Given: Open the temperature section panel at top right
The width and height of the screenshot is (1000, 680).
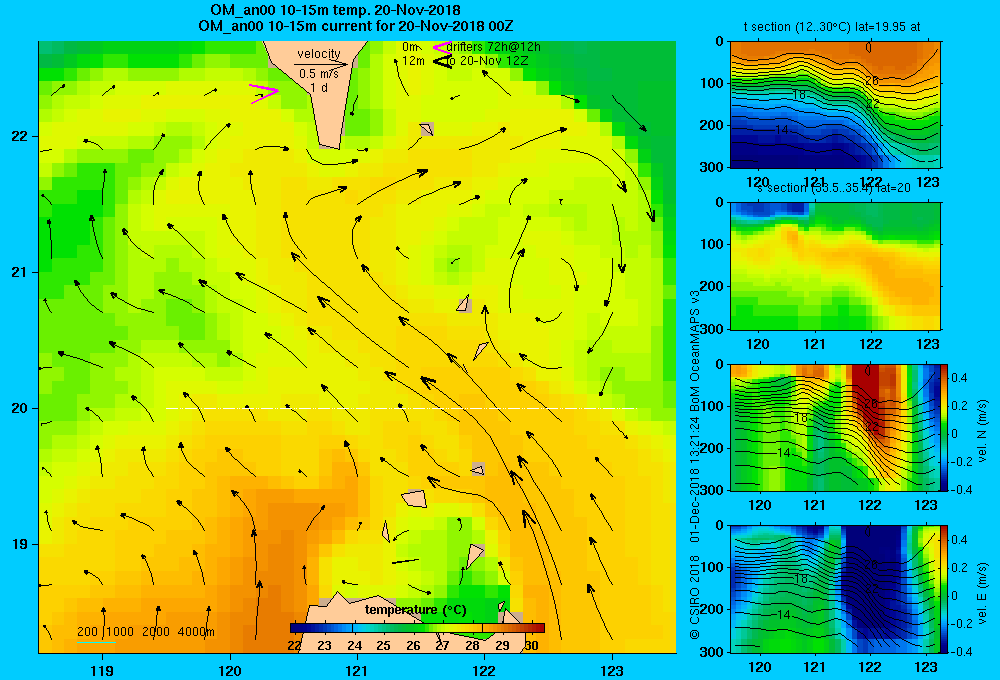Looking at the screenshot, I should pyautogui.click(x=835, y=105).
